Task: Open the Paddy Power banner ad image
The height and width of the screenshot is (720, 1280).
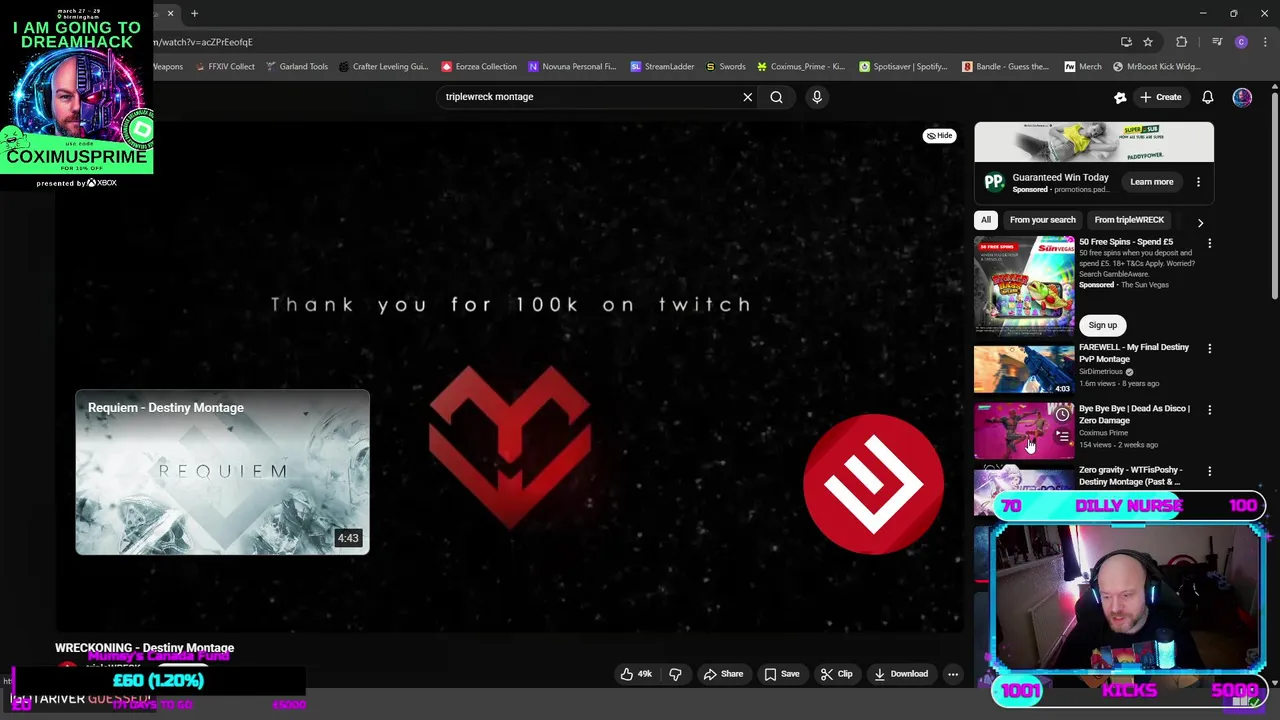Action: (x=1094, y=142)
